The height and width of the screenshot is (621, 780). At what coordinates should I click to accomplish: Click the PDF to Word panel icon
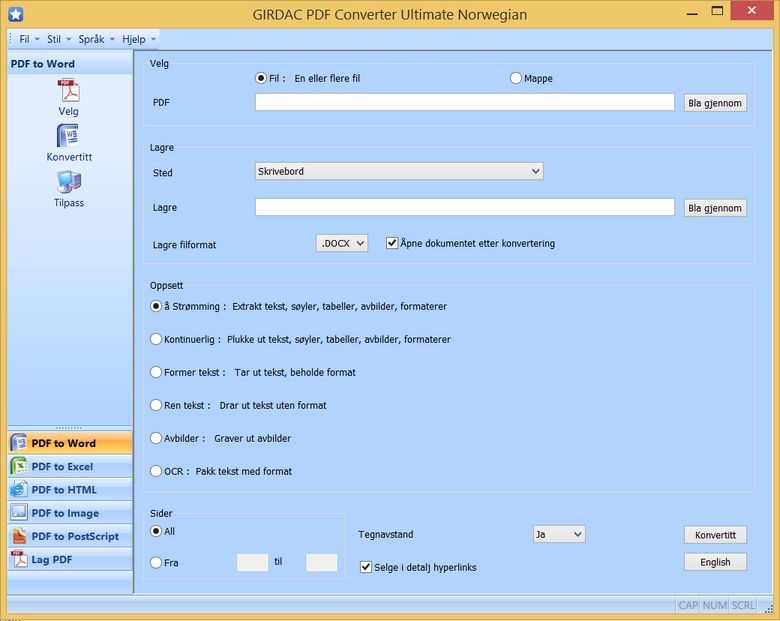click(x=19, y=443)
